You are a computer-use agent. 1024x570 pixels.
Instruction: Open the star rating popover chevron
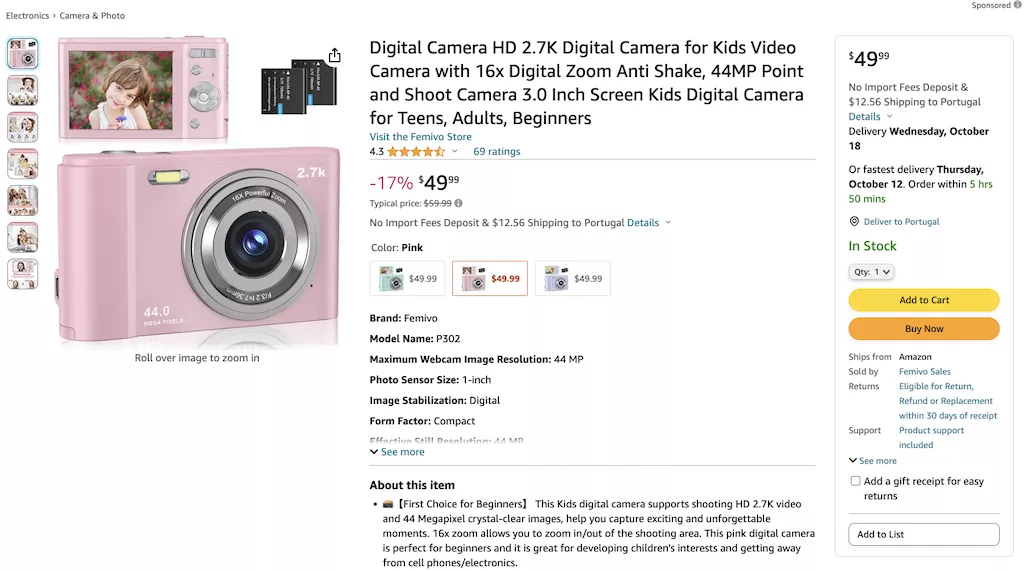click(455, 151)
